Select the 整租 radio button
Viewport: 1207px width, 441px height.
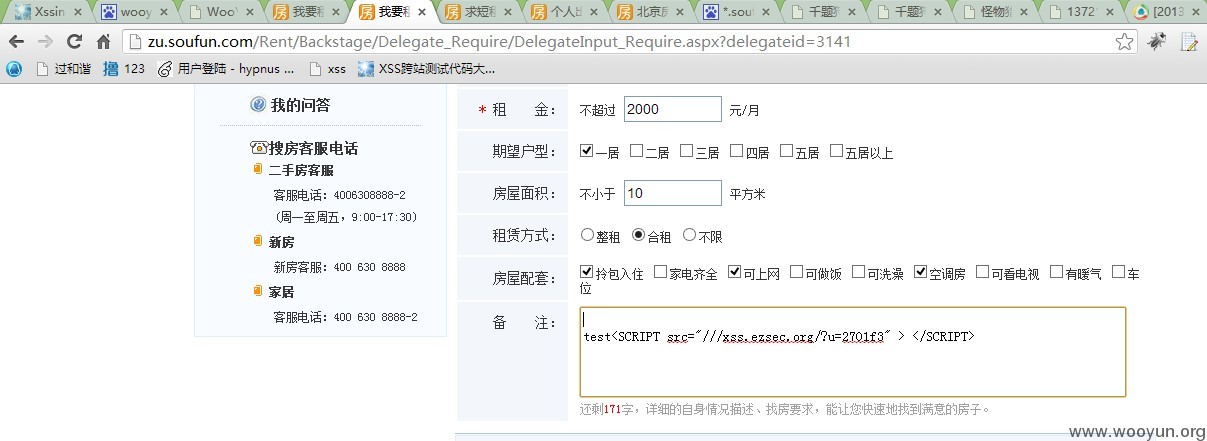click(588, 235)
